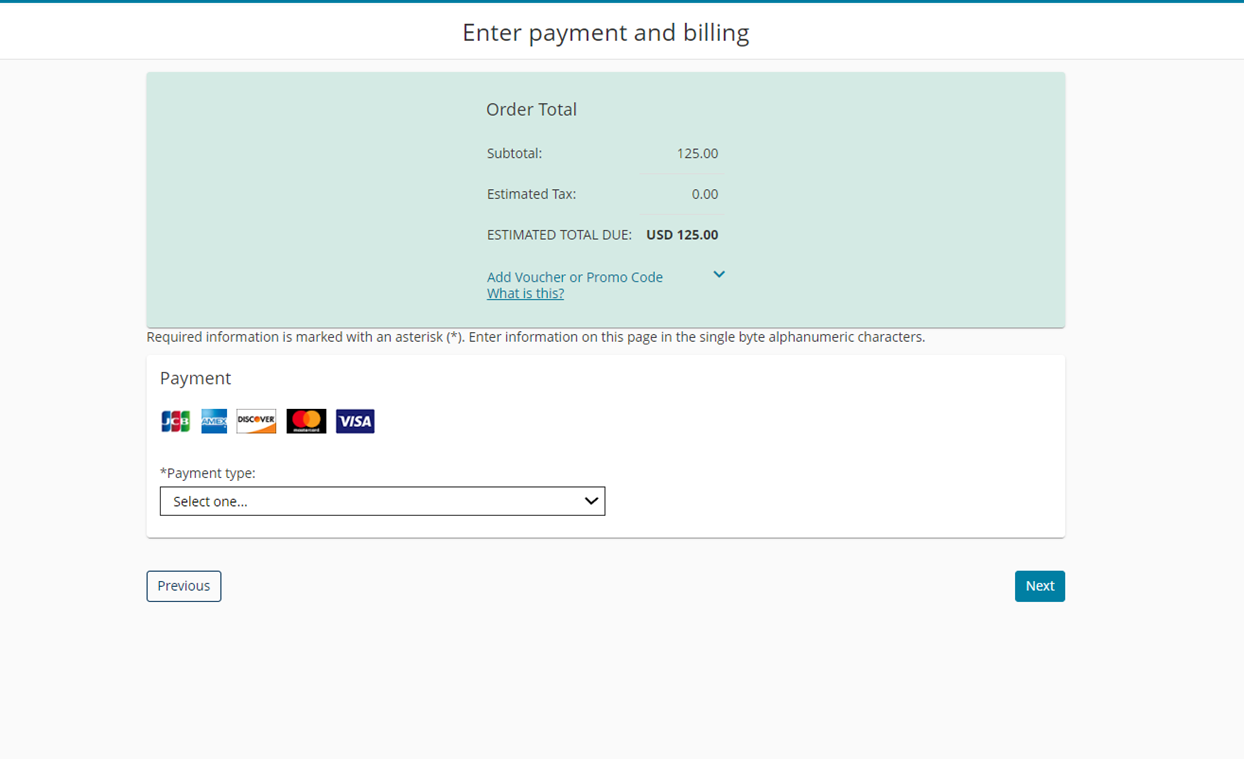
Task: Continue with the Next button
Action: pyautogui.click(x=1040, y=586)
